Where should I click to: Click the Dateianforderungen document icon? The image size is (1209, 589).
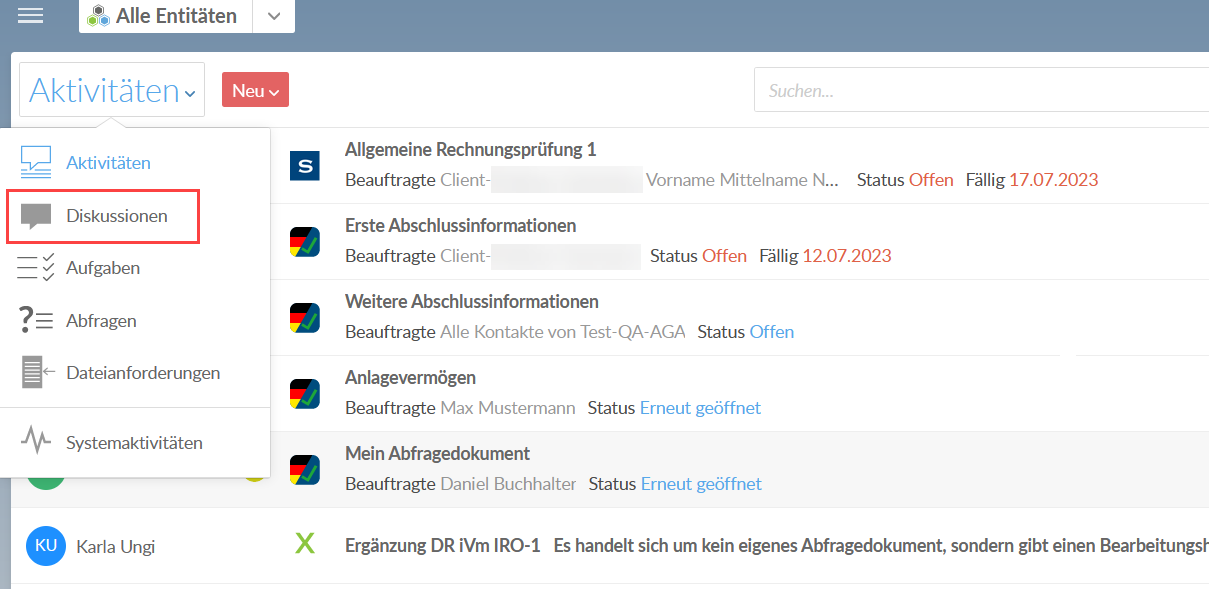tap(37, 373)
